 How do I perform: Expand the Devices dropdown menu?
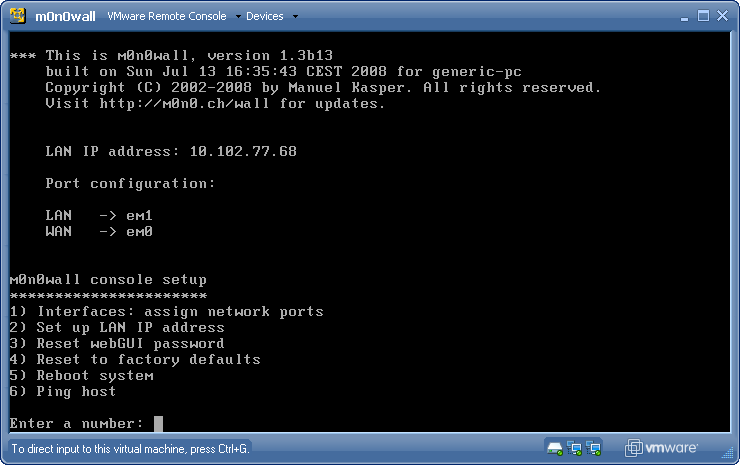[x=272, y=16]
